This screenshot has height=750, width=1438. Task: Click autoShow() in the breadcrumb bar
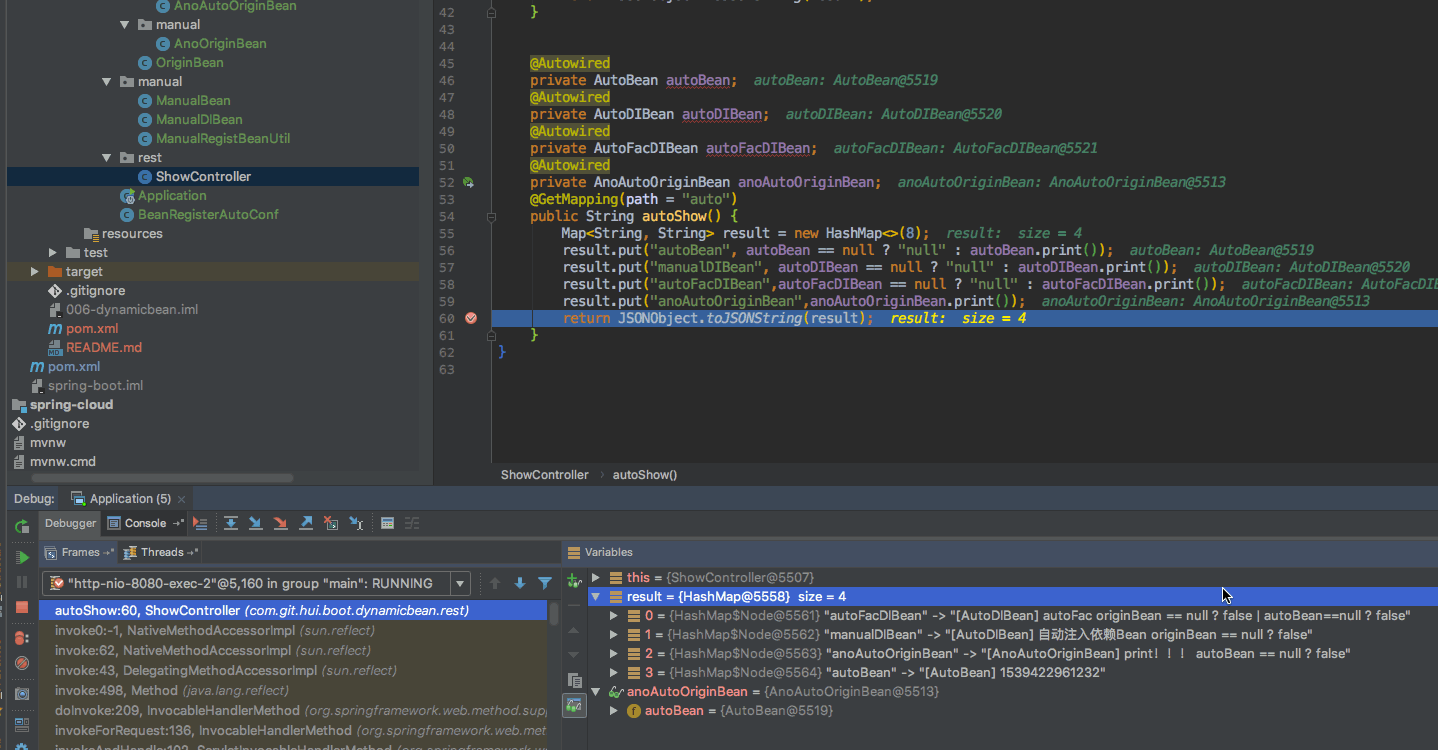click(644, 475)
